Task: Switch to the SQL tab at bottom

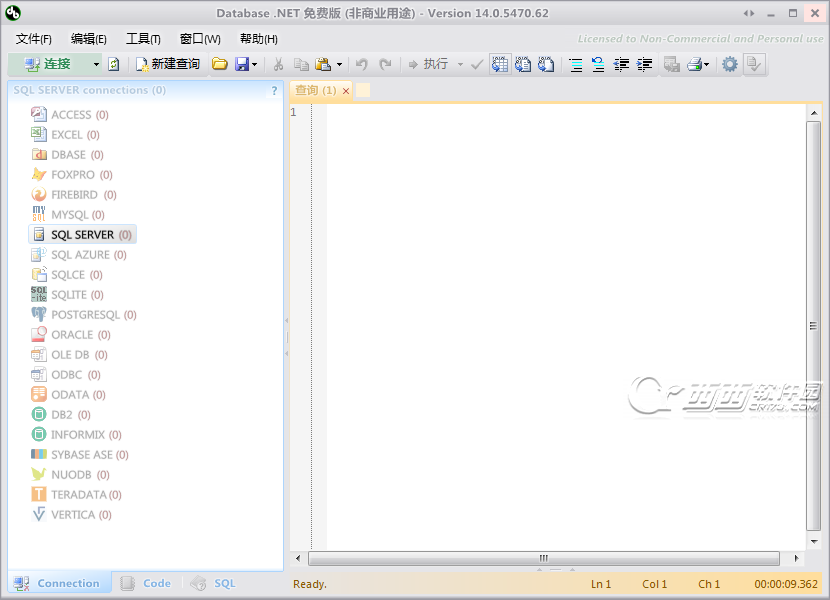Action: coord(213,583)
